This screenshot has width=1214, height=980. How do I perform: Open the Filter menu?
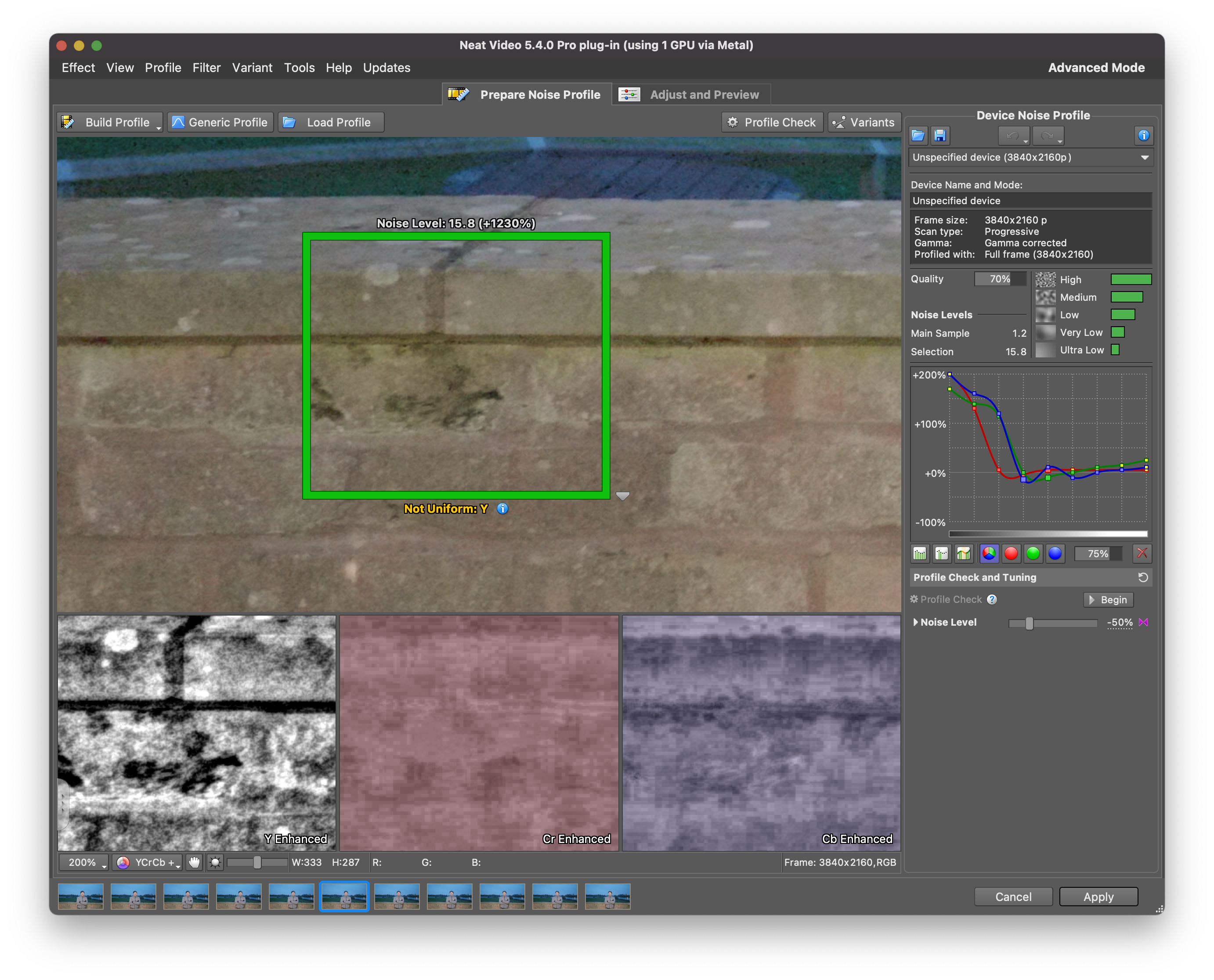[206, 68]
